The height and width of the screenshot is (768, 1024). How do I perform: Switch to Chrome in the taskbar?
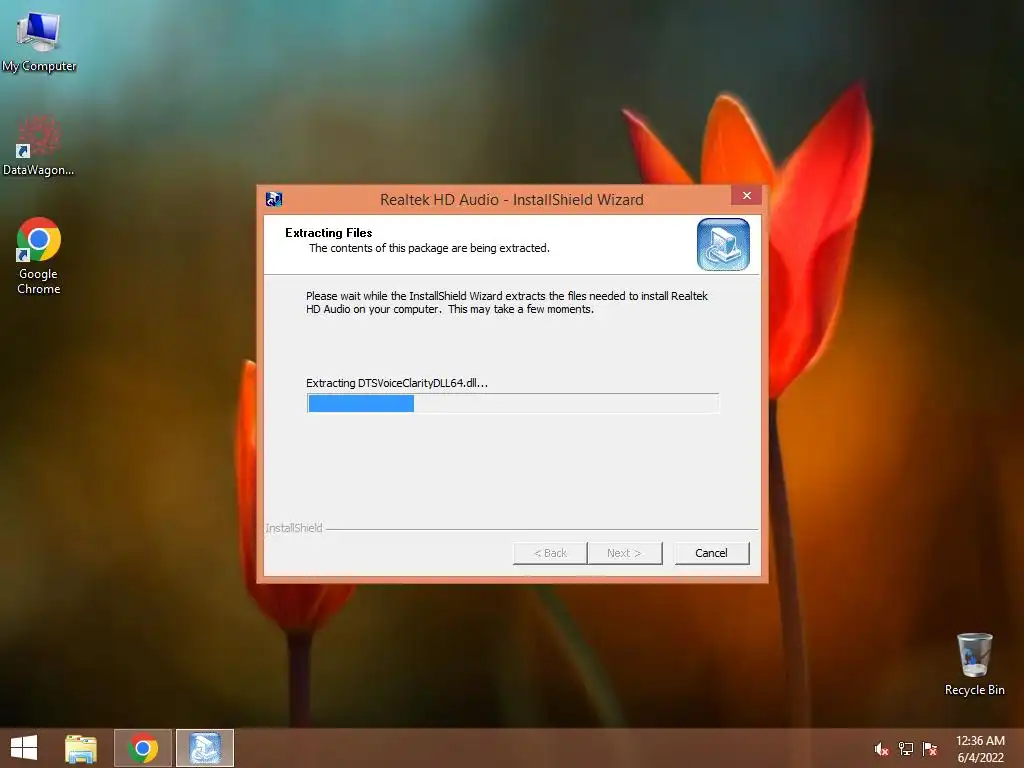(143, 748)
